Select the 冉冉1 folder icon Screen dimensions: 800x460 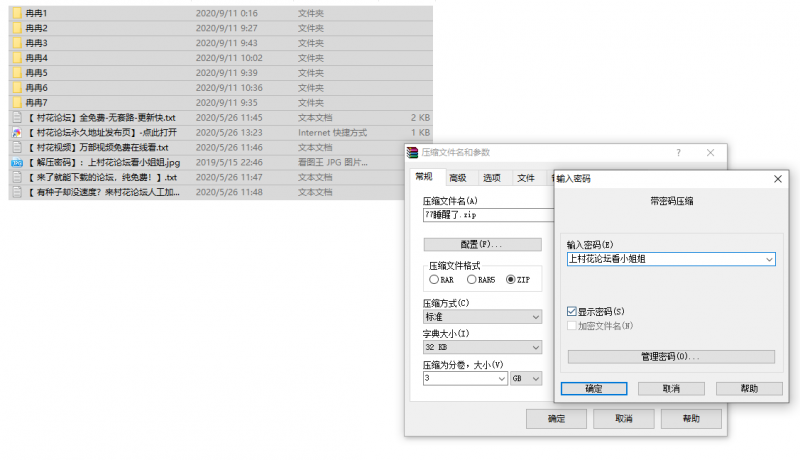[16, 13]
